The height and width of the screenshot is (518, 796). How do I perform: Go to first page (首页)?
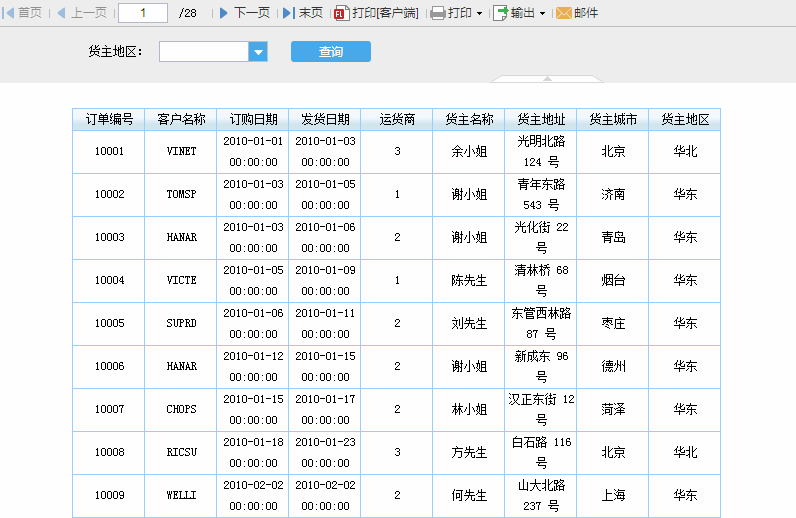click(24, 13)
